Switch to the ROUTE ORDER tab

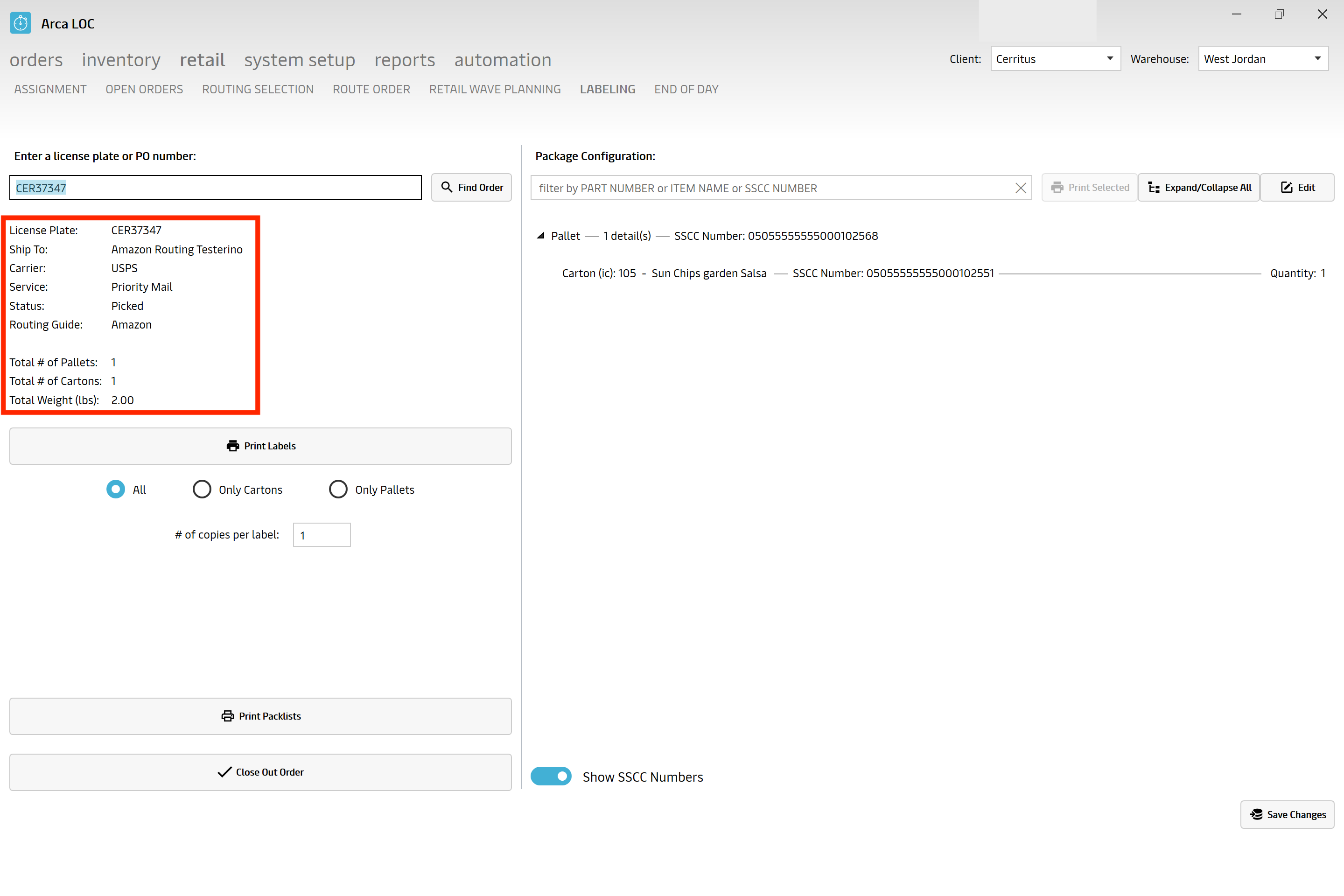(x=371, y=89)
